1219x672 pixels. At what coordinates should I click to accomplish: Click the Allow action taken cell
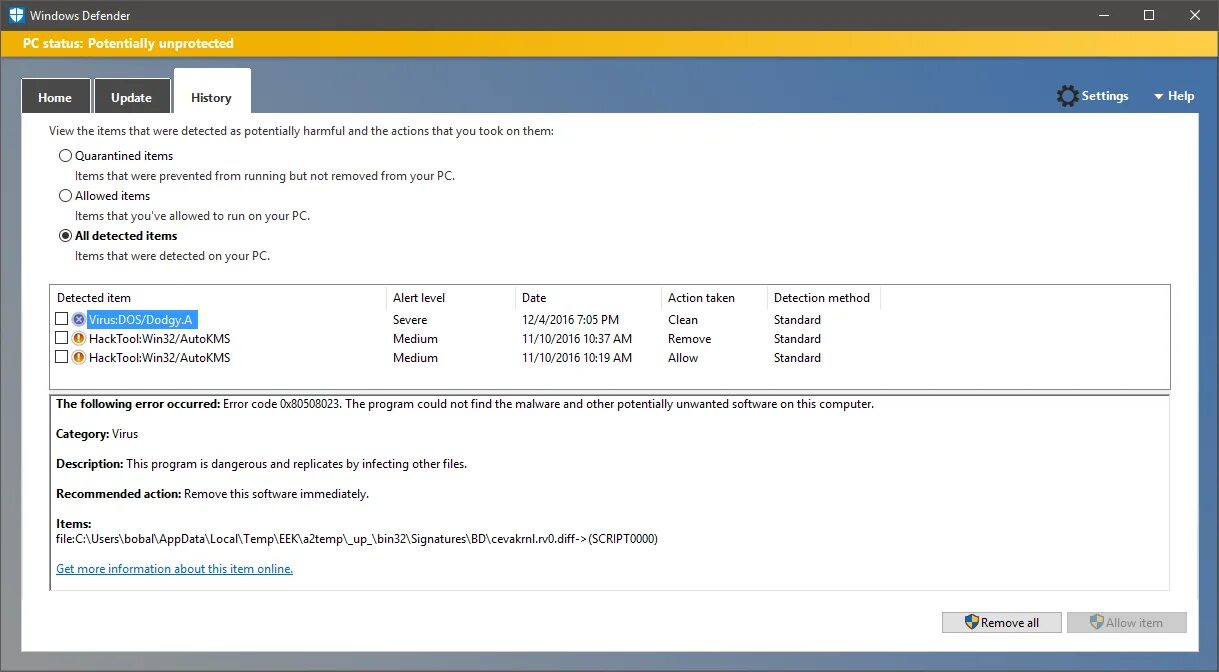pos(683,358)
